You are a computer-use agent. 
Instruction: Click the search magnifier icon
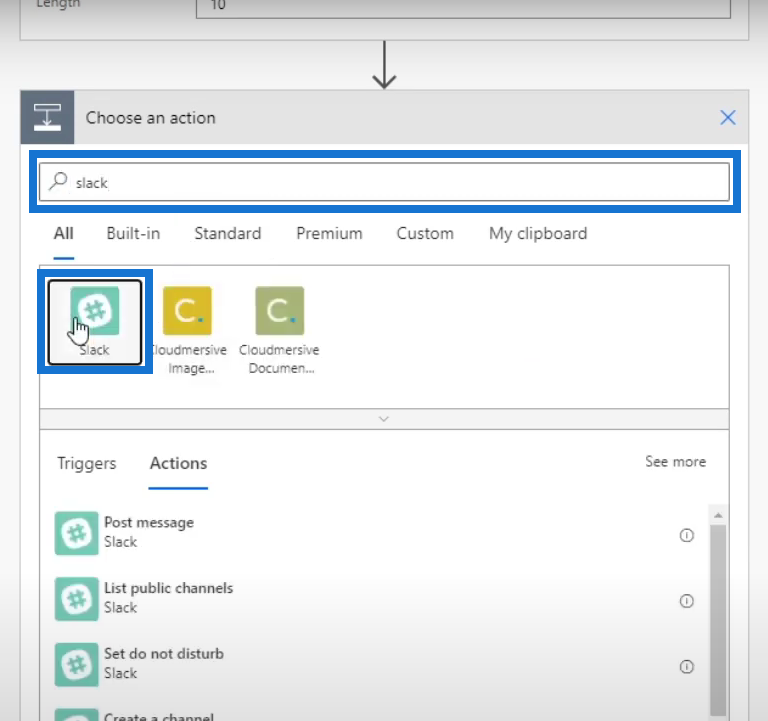[x=58, y=181]
